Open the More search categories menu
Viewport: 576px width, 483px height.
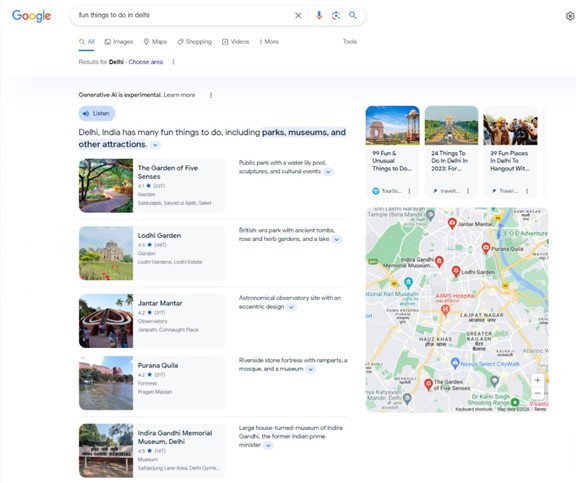coord(269,42)
